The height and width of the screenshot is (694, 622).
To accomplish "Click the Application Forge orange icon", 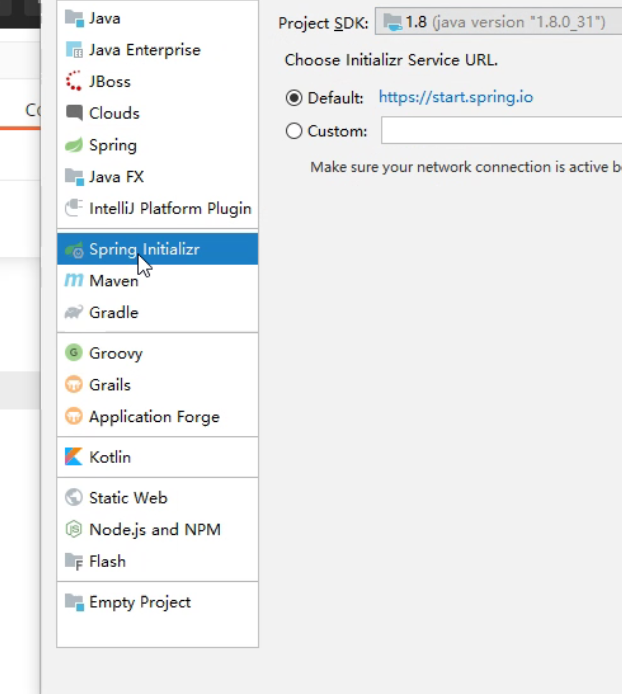I will (x=74, y=416).
